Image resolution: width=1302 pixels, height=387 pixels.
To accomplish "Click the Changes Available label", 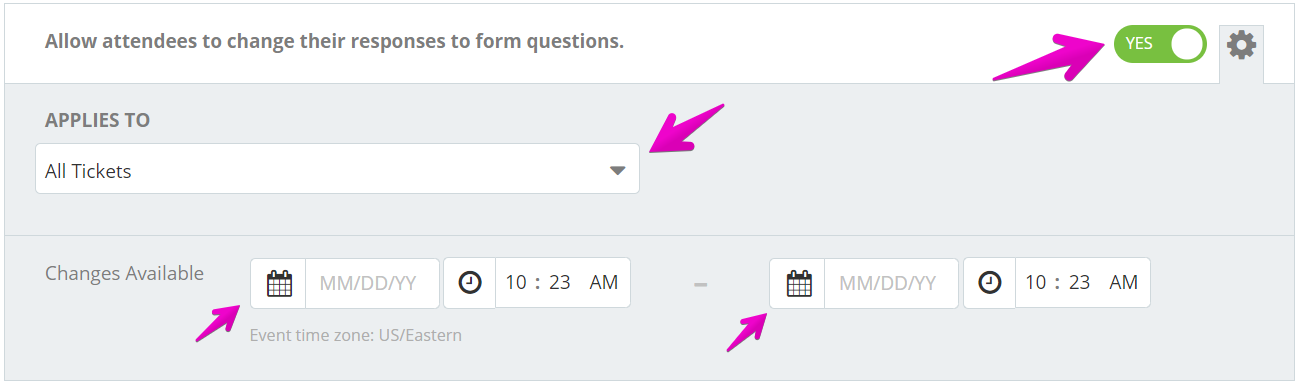I will [125, 273].
